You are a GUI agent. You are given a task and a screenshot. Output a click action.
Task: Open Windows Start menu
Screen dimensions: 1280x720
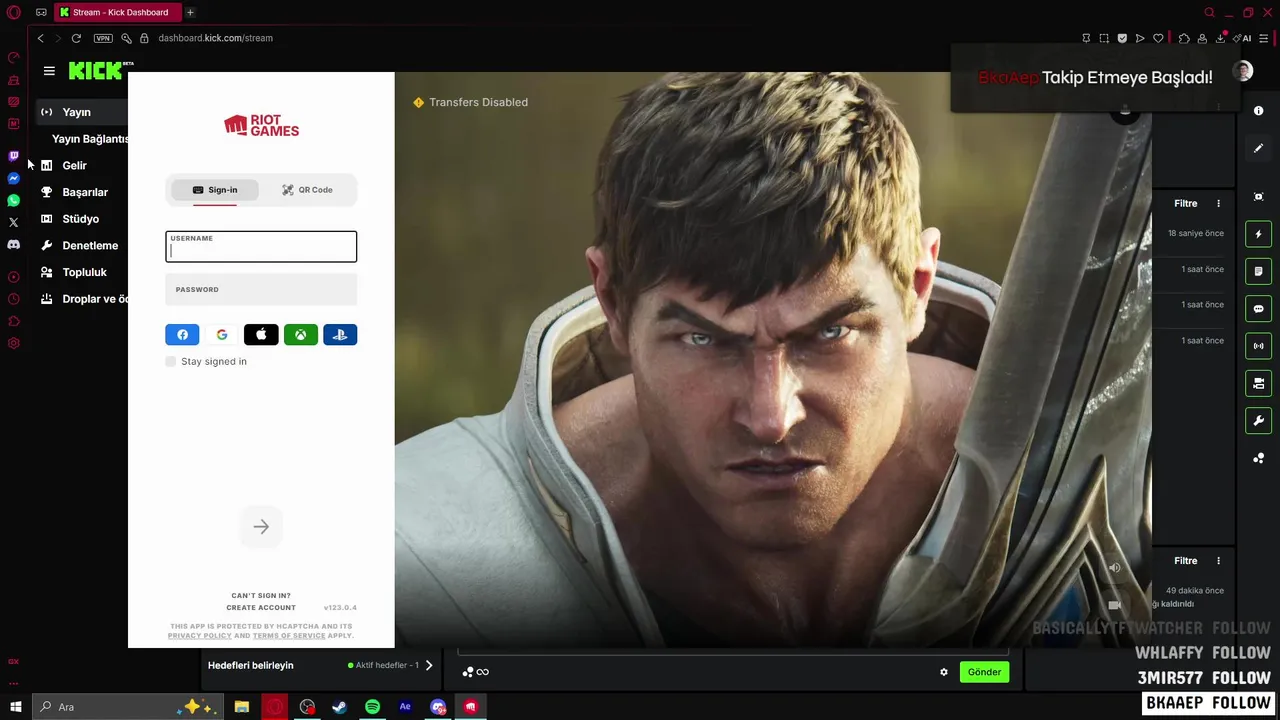click(16, 707)
